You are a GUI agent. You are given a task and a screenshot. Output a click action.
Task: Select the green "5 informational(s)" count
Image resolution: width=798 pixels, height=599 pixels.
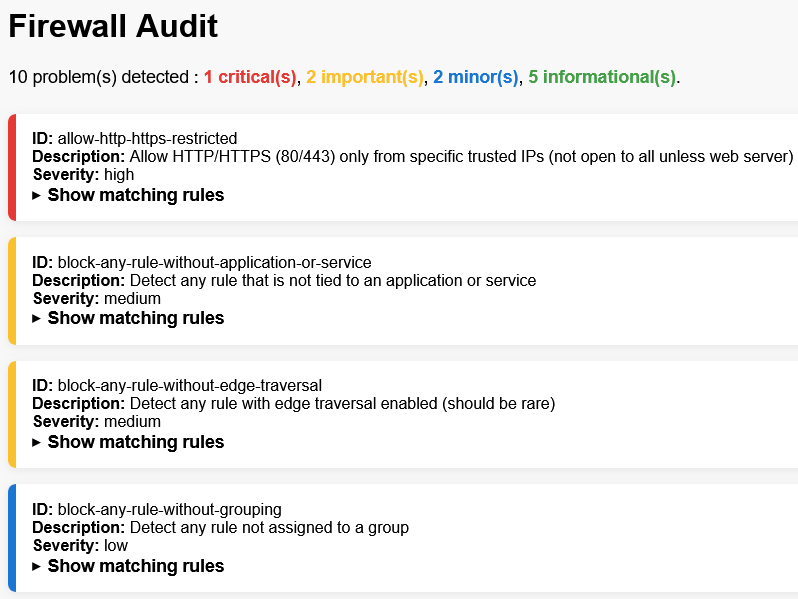tap(602, 77)
